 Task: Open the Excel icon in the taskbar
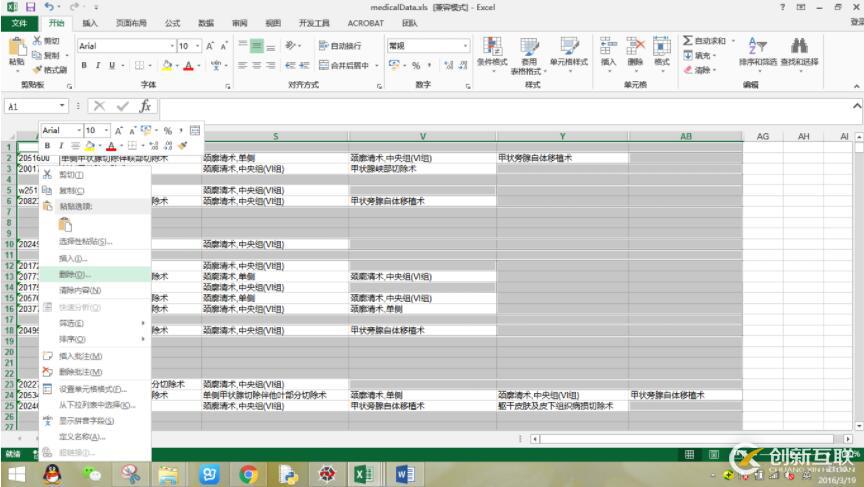[x=363, y=474]
